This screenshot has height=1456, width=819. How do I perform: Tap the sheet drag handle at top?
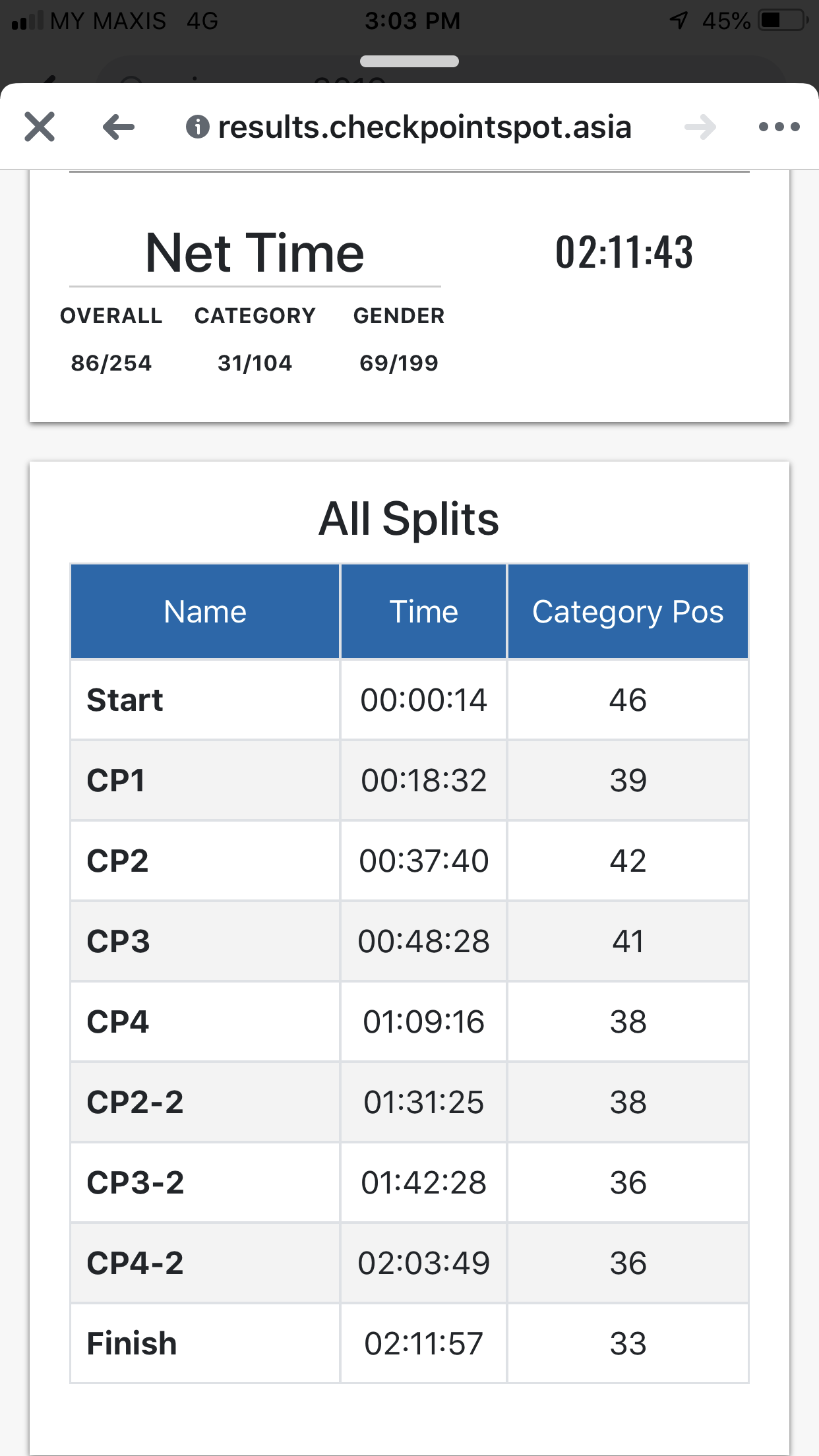(x=409, y=61)
